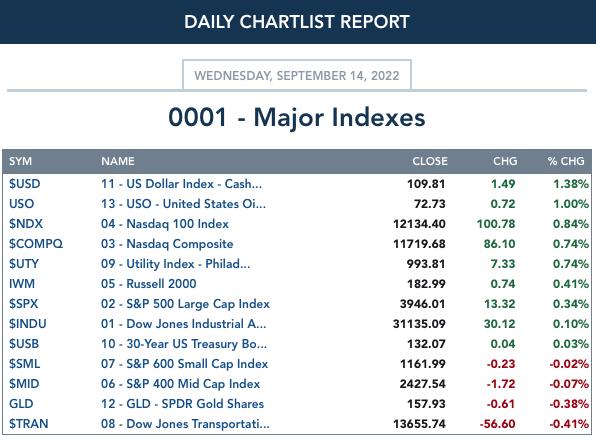The height and width of the screenshot is (441, 596).
Task: Open the GLD - SPDR Gold Shares link
Action: (182, 404)
